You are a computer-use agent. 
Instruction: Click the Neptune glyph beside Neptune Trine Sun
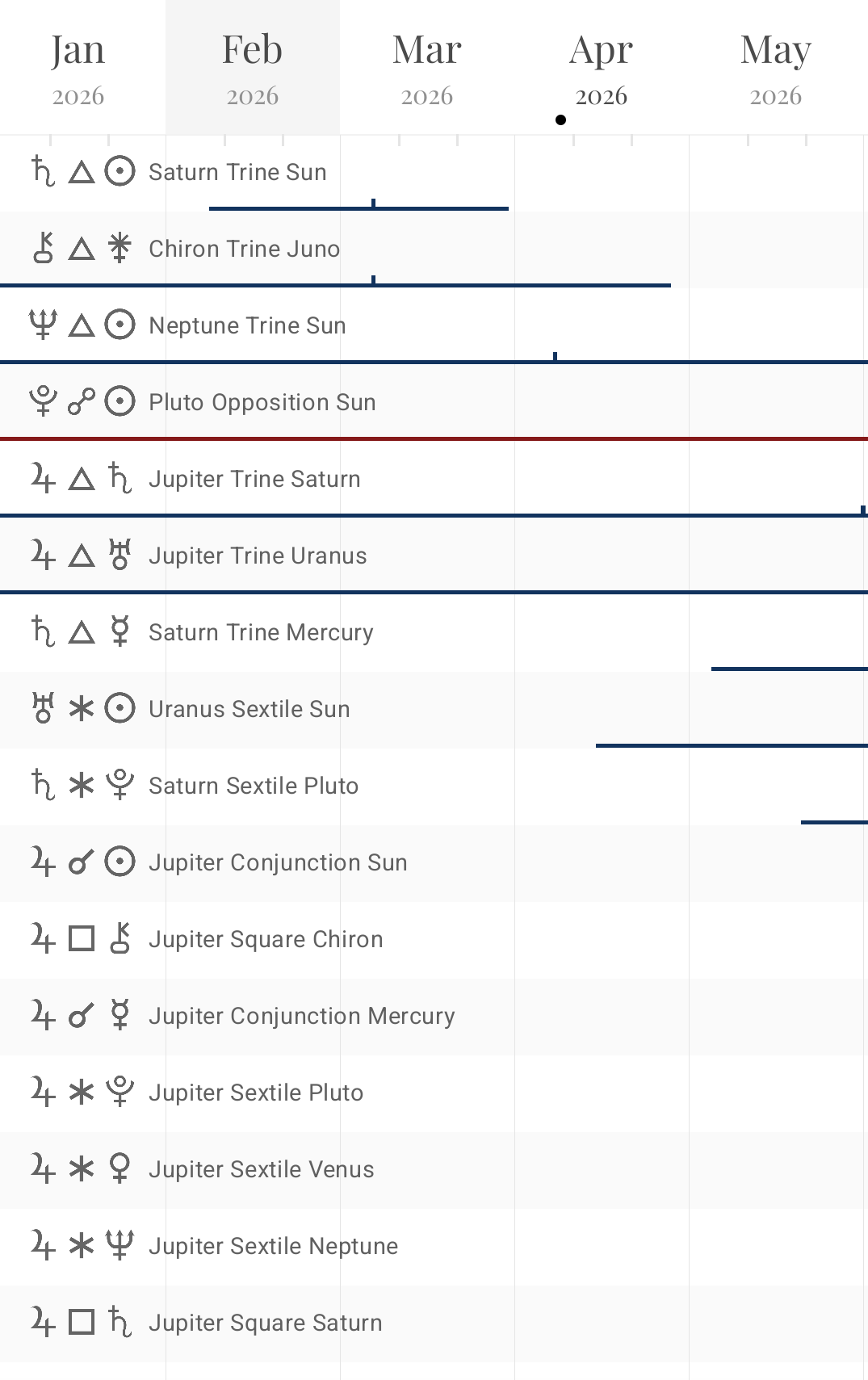[43, 325]
